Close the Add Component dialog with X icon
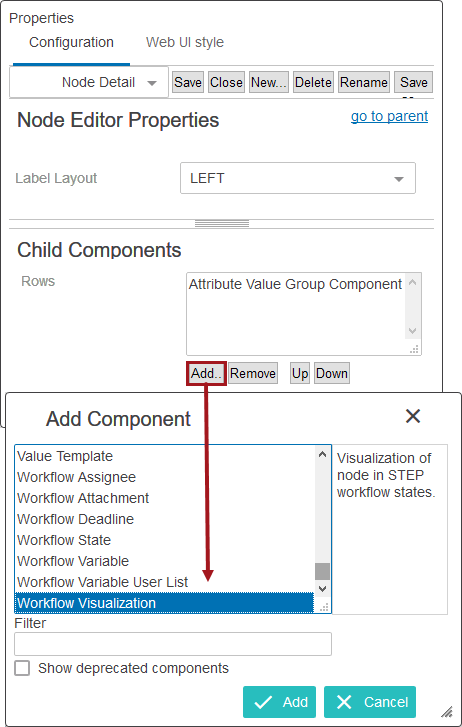The image size is (462, 727). (x=412, y=416)
